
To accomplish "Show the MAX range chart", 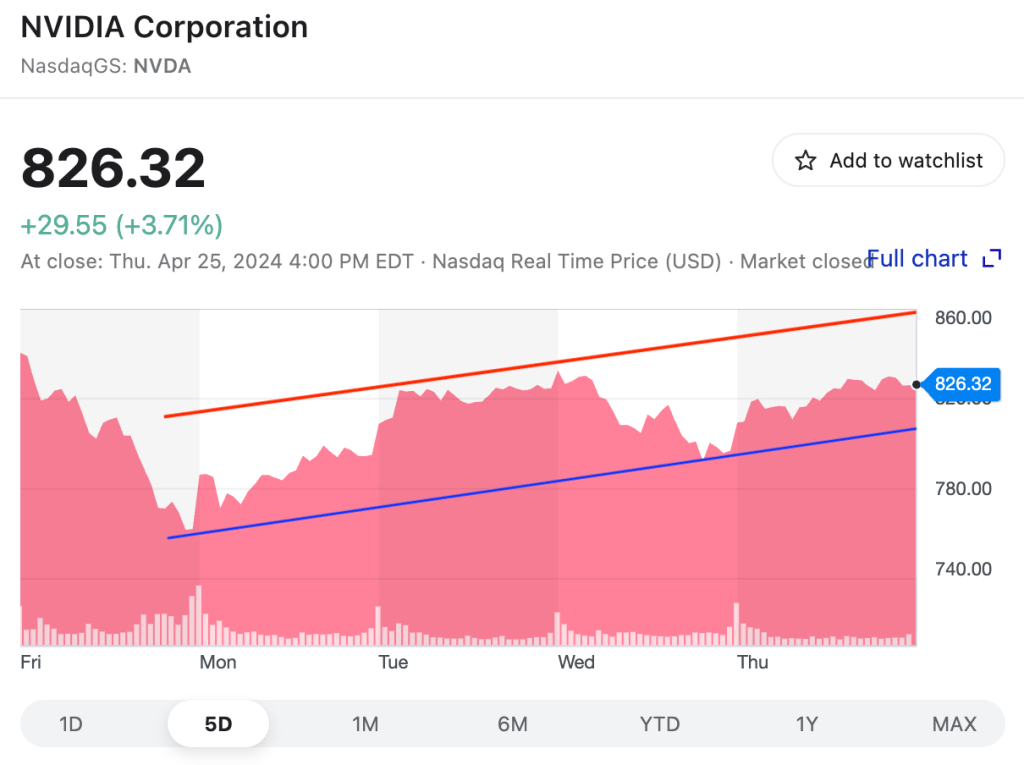I will 954,724.
